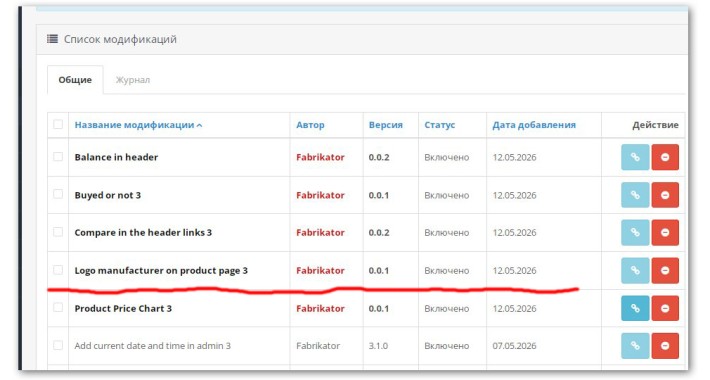Click red disable button for Product Price Chart 3
The image size is (710, 380).
665,308
